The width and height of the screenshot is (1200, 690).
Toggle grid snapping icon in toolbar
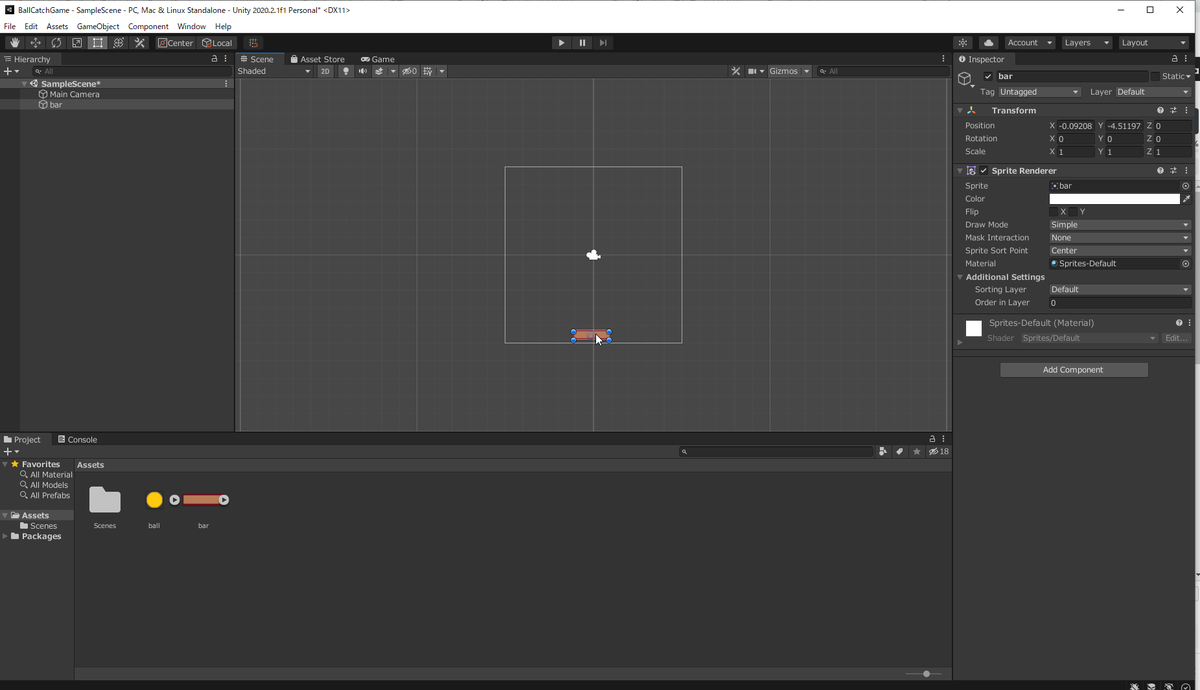point(254,43)
